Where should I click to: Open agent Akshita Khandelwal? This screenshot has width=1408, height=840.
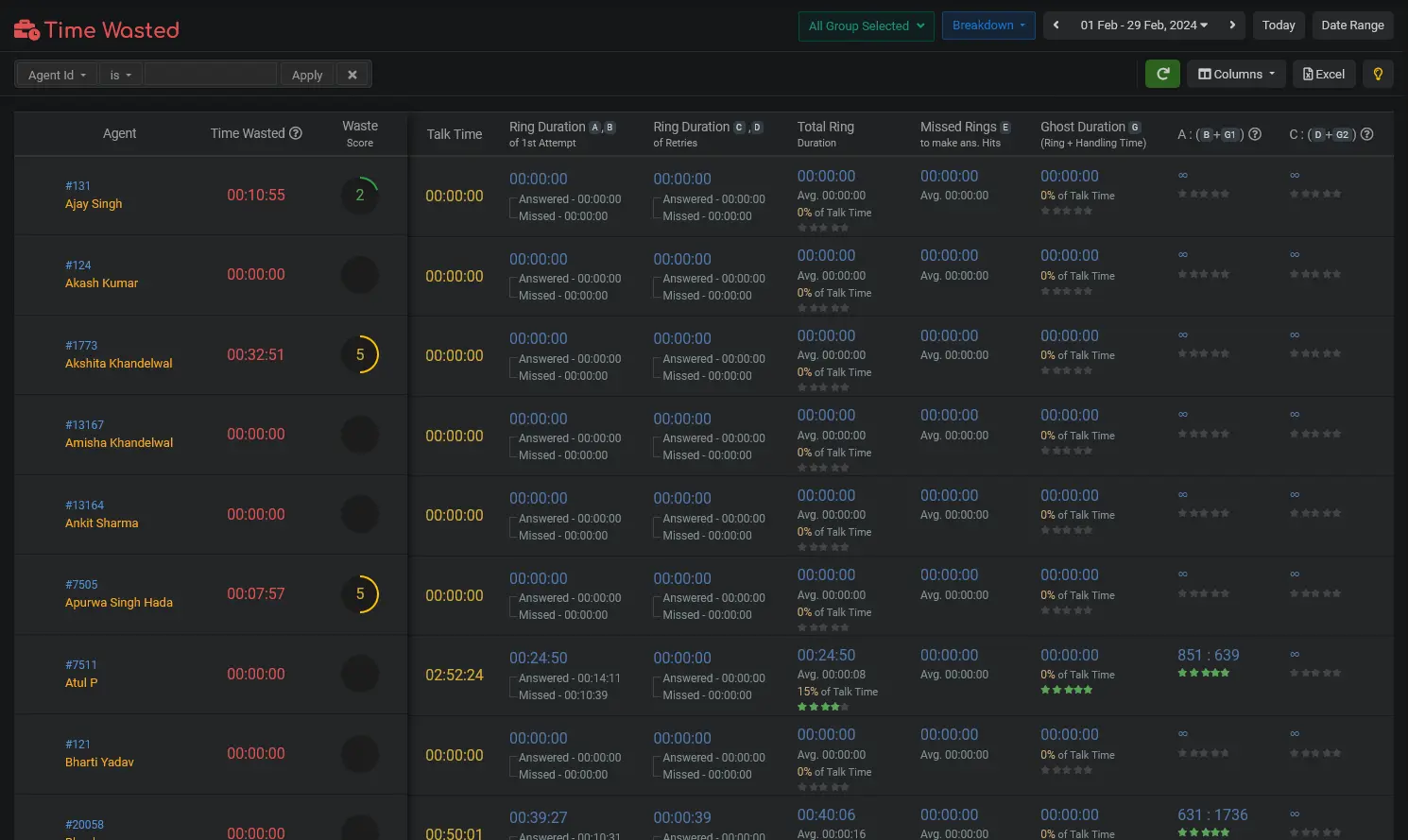click(119, 364)
